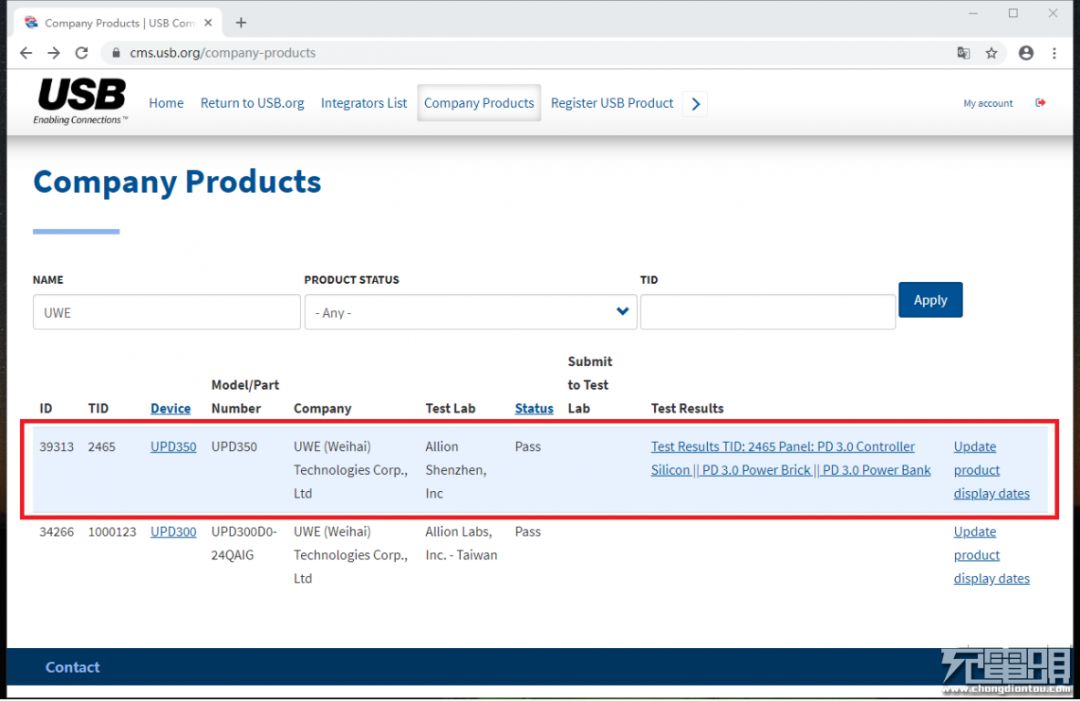This screenshot has width=1080, height=701.
Task: Click ID cell 34266
Action: coord(56,532)
